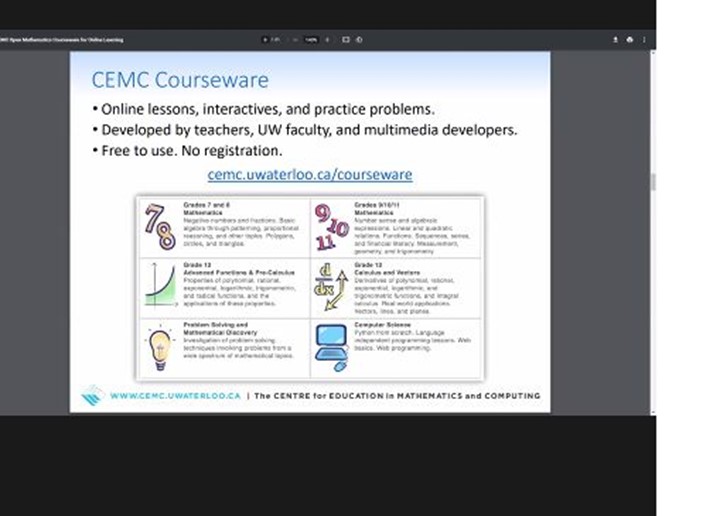Screen dimensions: 720x516
Task: Zoom out using the minus button
Action: pos(294,40)
